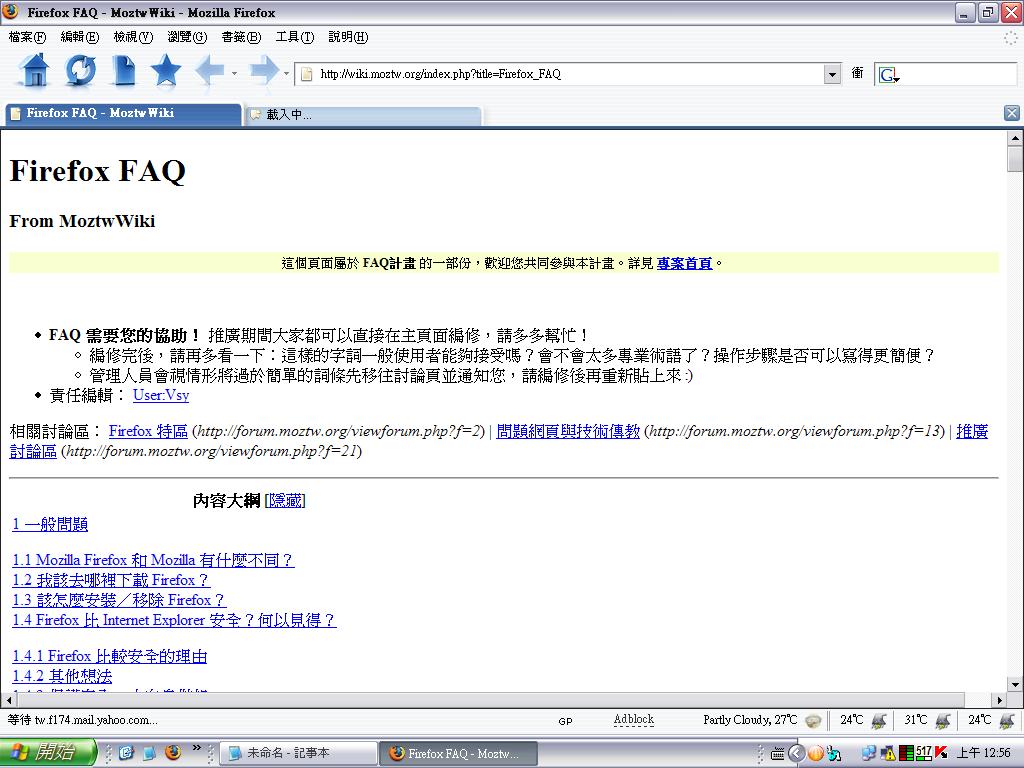Switch to the 載入中 loading tab
The height and width of the screenshot is (768, 1024).
coord(364,114)
